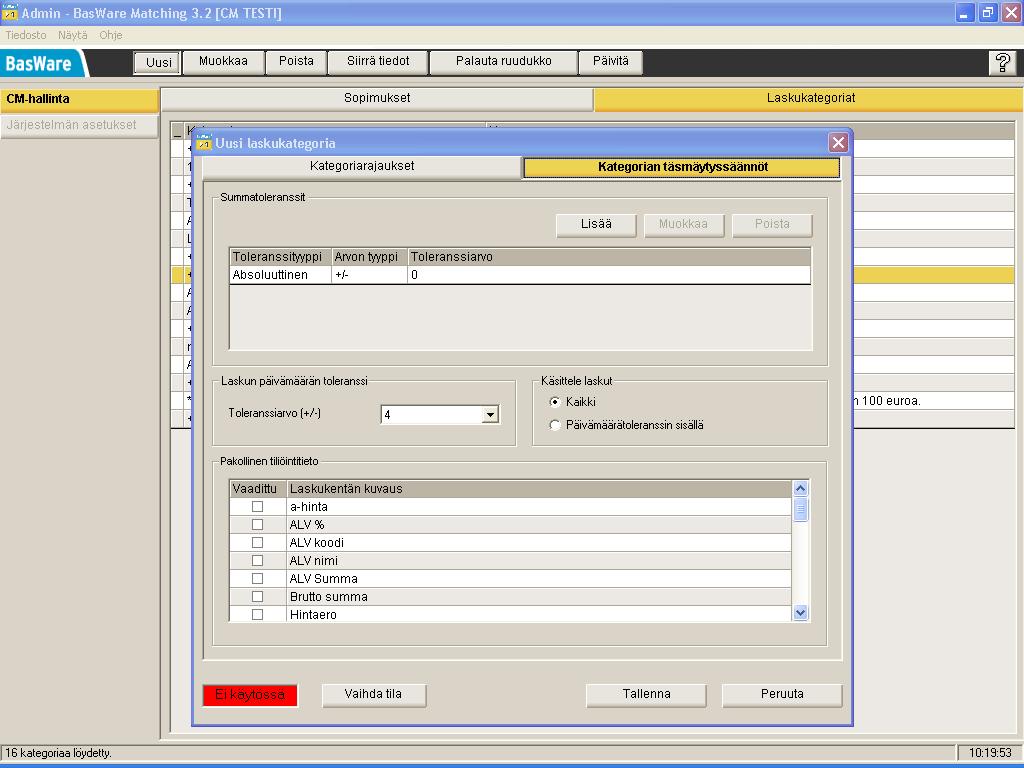Click the dialog title icon beside Uusi laskukategoria
The height and width of the screenshot is (768, 1024).
[x=204, y=142]
